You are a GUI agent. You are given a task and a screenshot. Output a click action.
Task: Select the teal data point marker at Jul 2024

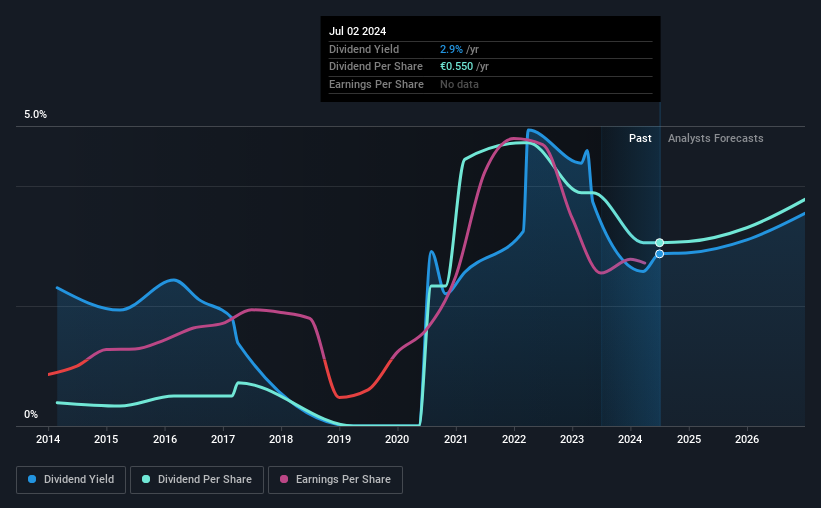pos(660,242)
